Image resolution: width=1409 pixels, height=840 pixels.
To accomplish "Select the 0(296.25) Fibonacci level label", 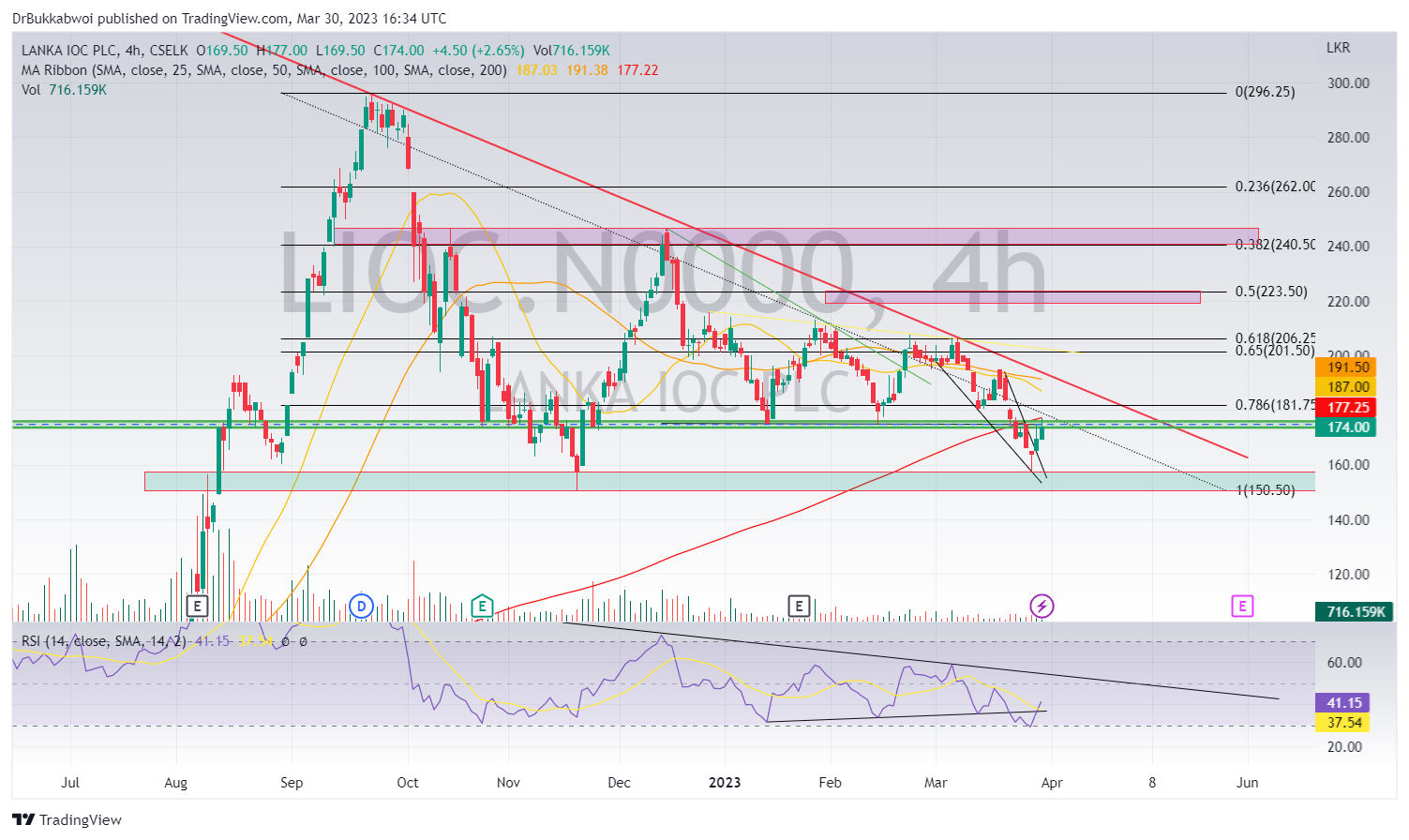I will point(1266,92).
